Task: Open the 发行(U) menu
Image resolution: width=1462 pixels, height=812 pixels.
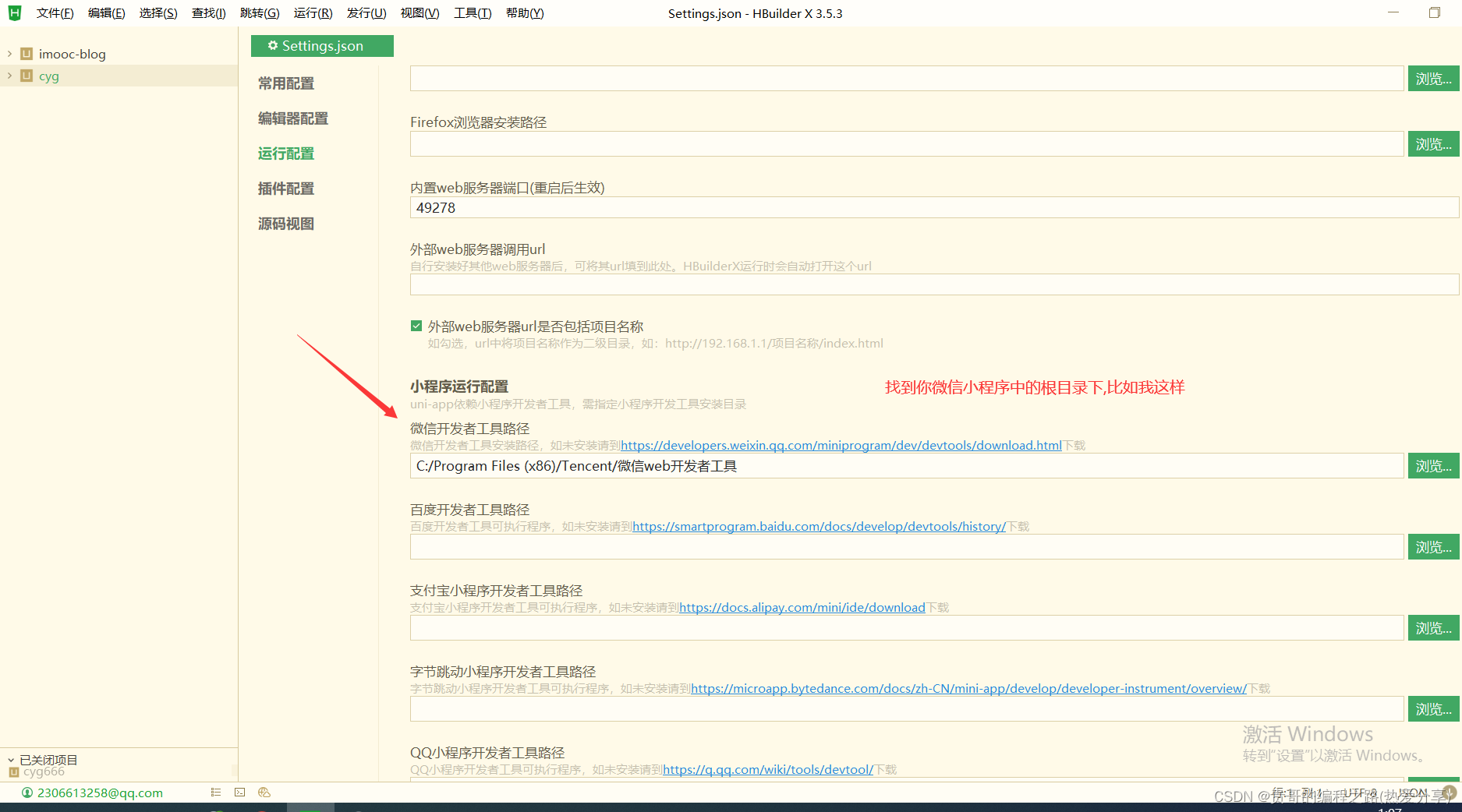Action: point(366,13)
